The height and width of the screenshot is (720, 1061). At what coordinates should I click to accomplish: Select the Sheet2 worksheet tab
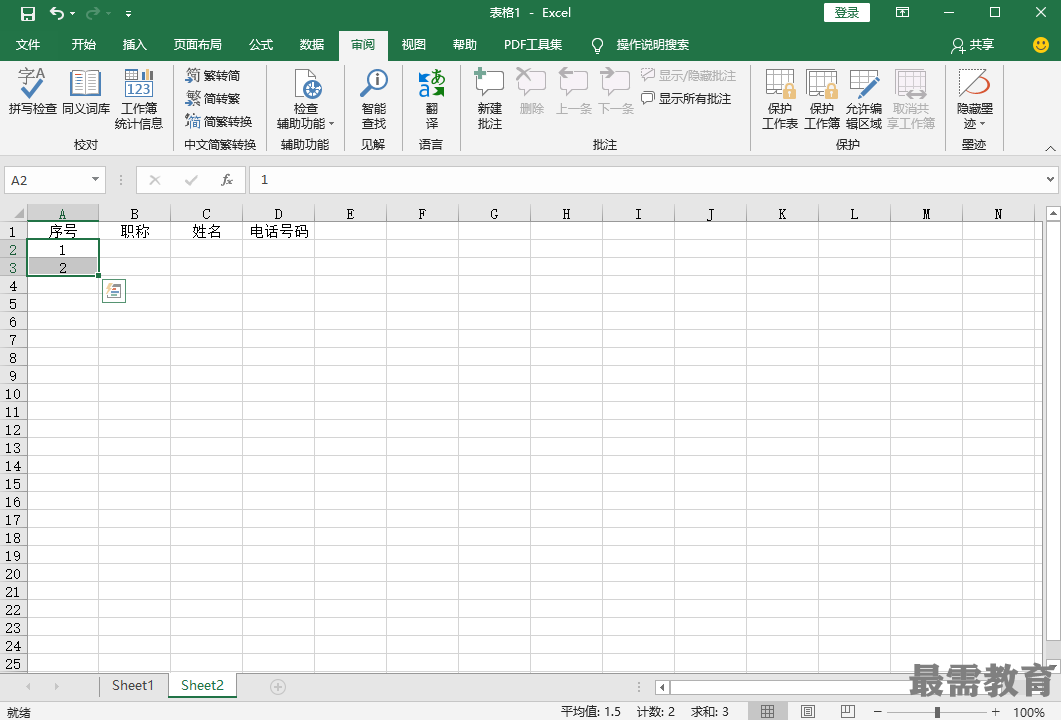(x=202, y=685)
